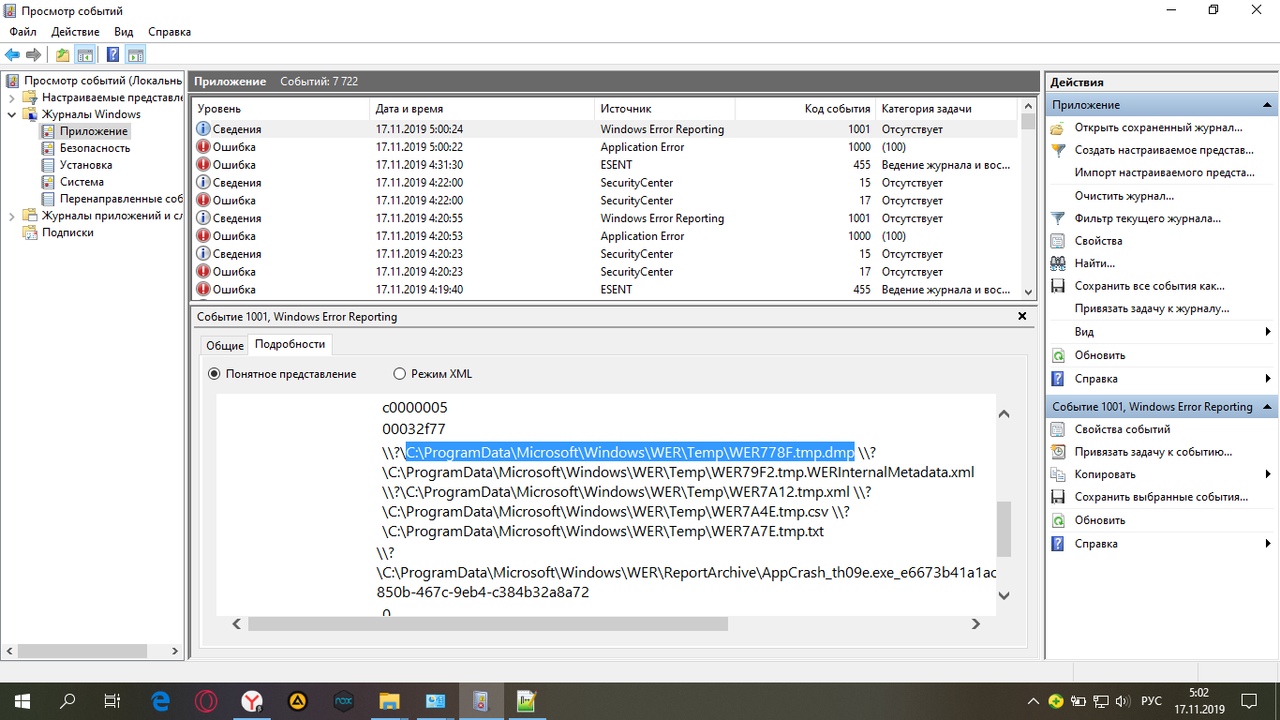Switch to the "Общие" tab
Screen dimensions: 1280x720
coord(225,345)
